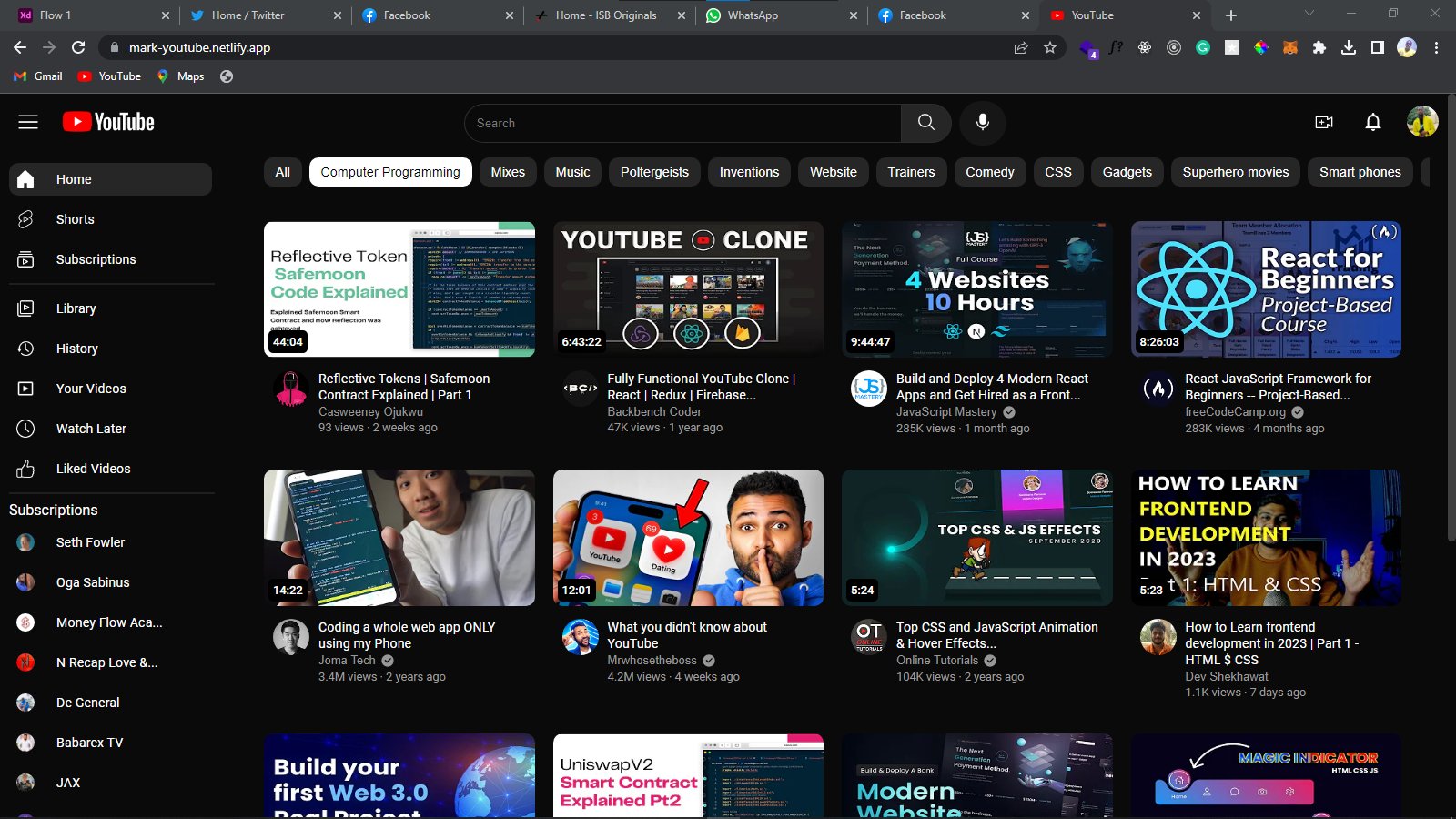This screenshot has height=819, width=1456.
Task: Select the Gadgets filter chip
Action: point(1127,172)
